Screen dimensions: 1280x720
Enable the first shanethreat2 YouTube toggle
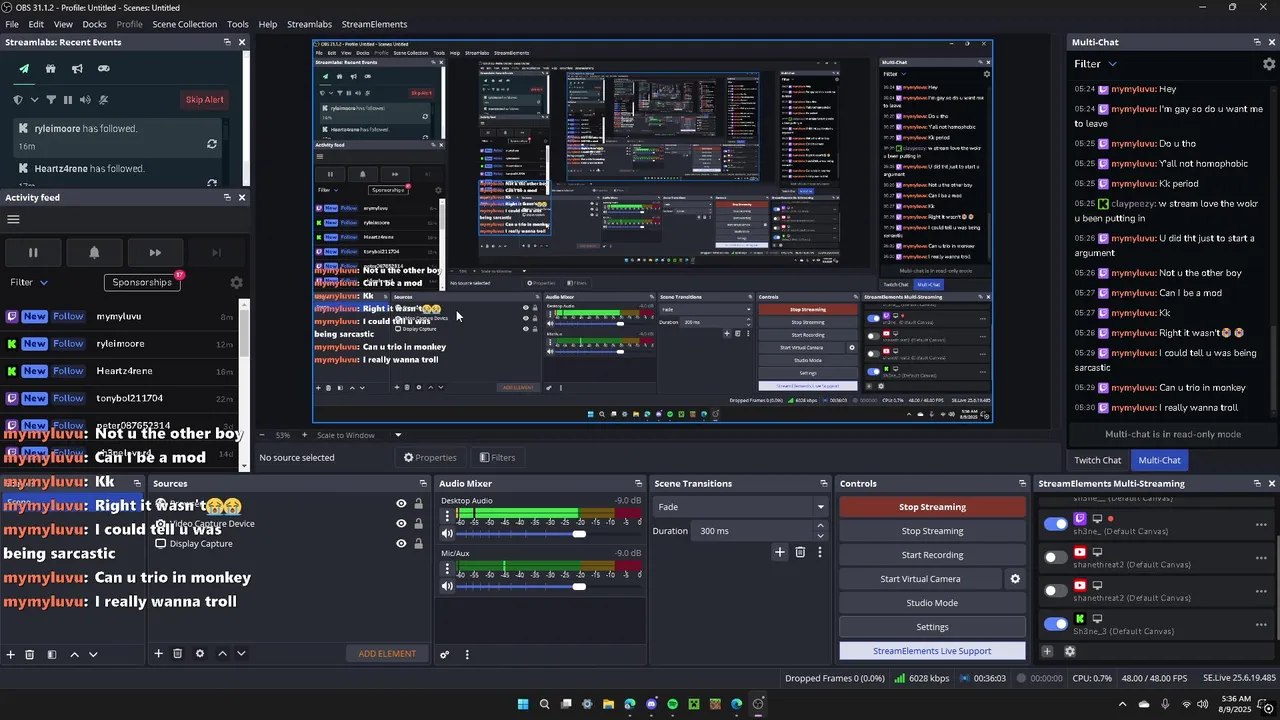point(1055,558)
